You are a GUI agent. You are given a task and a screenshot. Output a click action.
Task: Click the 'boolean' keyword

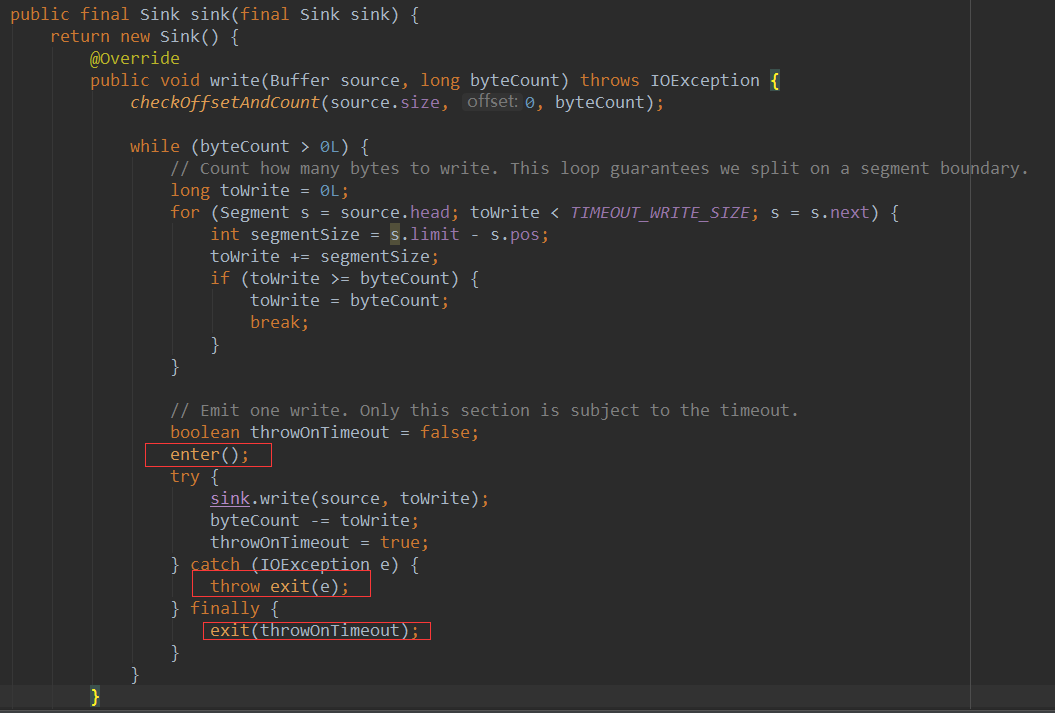point(205,432)
